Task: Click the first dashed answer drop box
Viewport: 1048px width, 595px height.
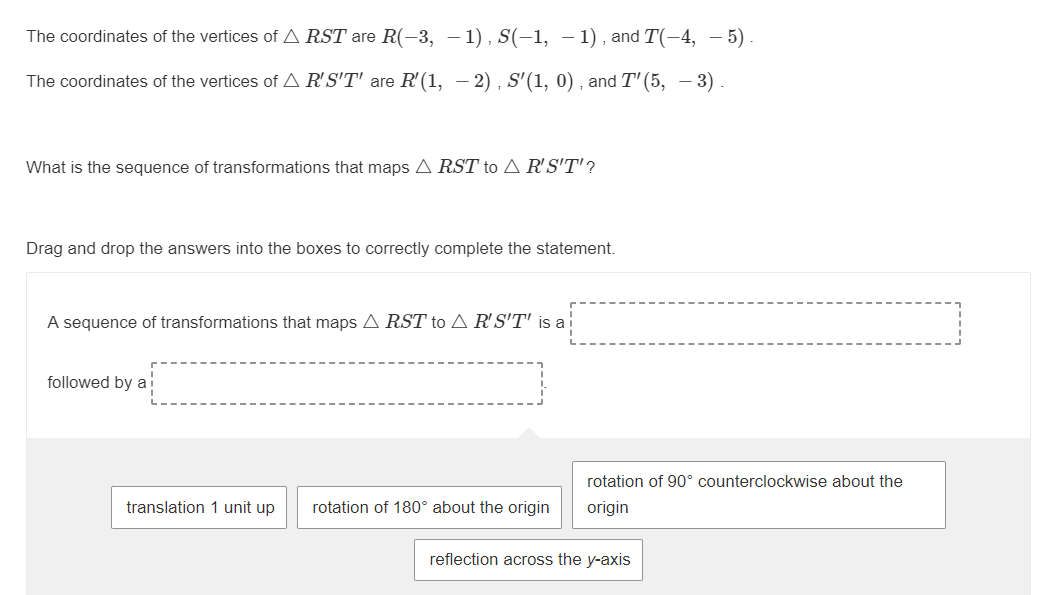Action: point(765,322)
